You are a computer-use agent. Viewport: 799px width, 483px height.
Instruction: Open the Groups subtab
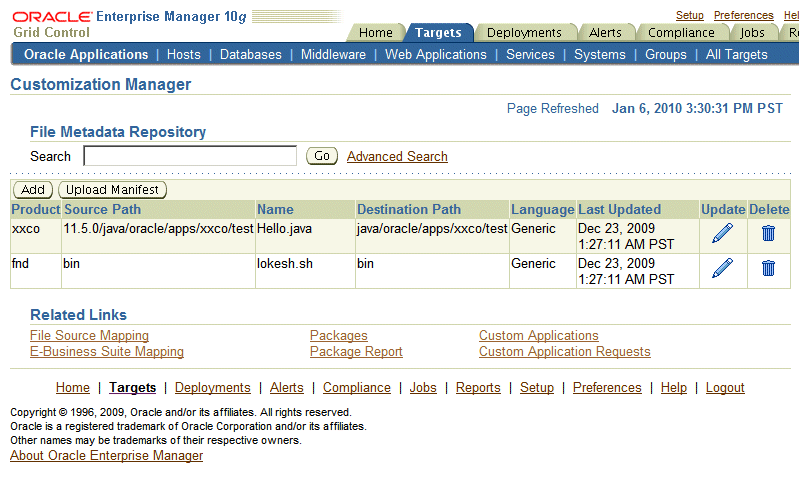(665, 55)
